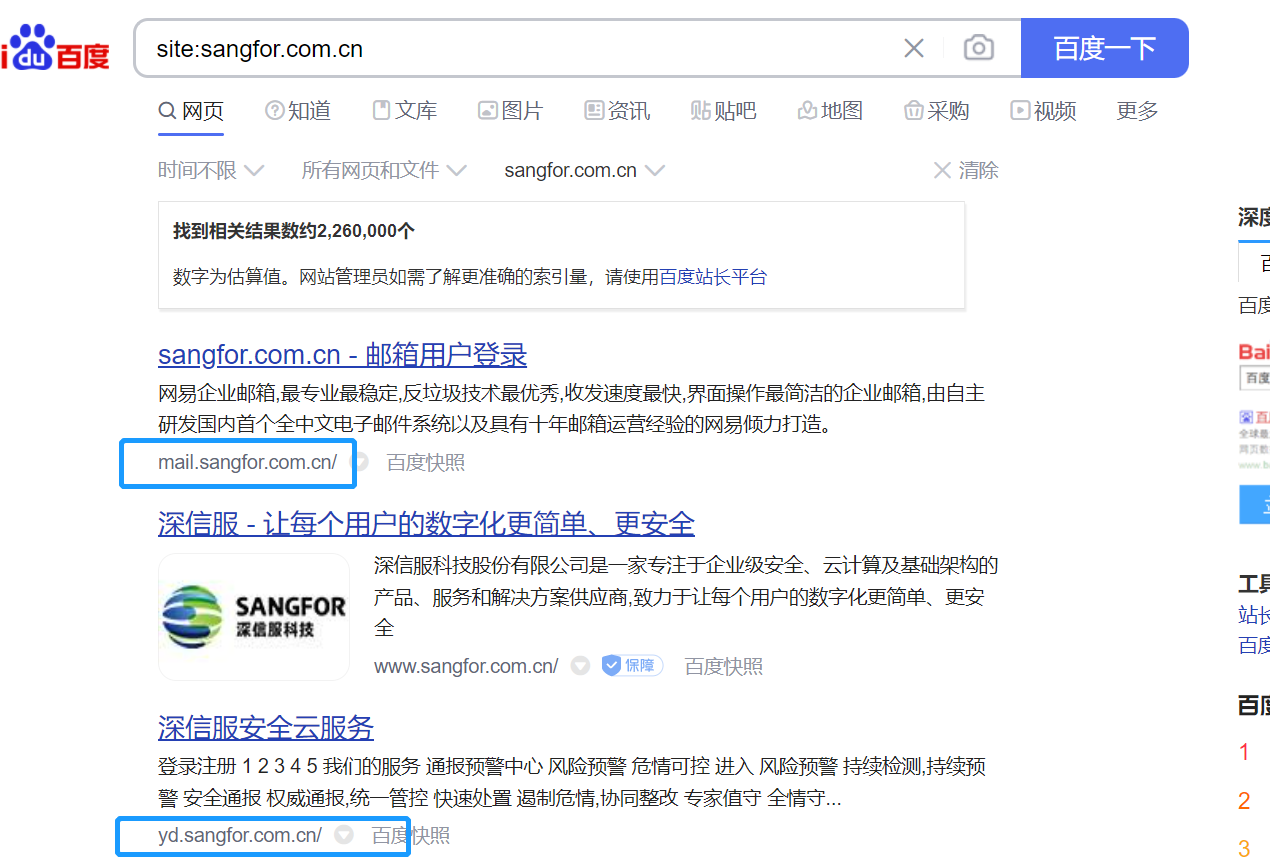The image size is (1270, 858).
Task: Click the 保障 shield badge
Action: pyautogui.click(x=632, y=665)
